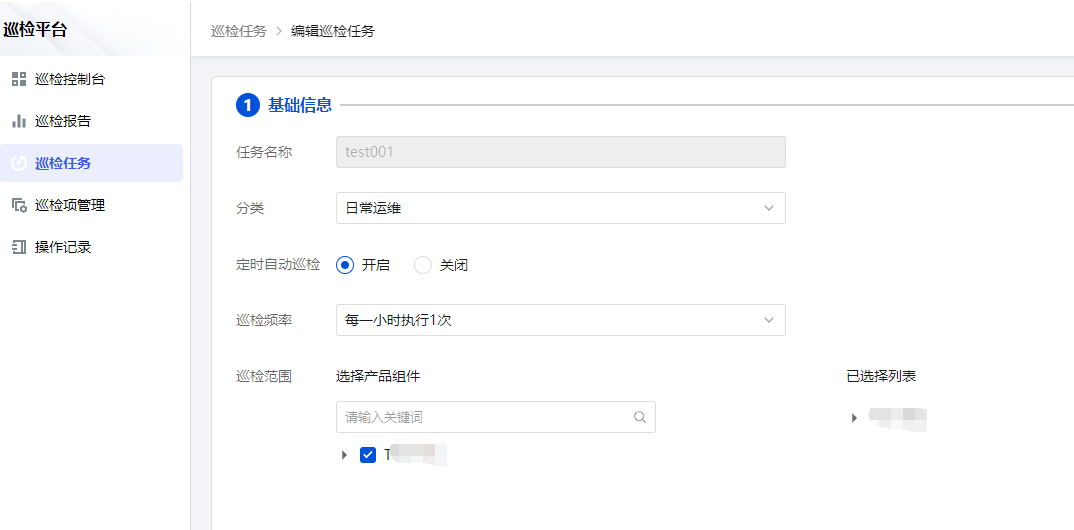This screenshot has height=530, width=1074.
Task: Click the 巡检平台 title
Action: tap(36, 29)
